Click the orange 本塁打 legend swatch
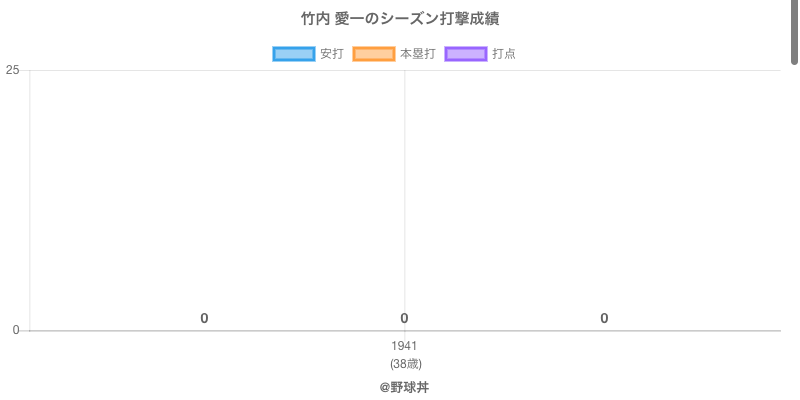The height and width of the screenshot is (400, 800). pos(373,54)
